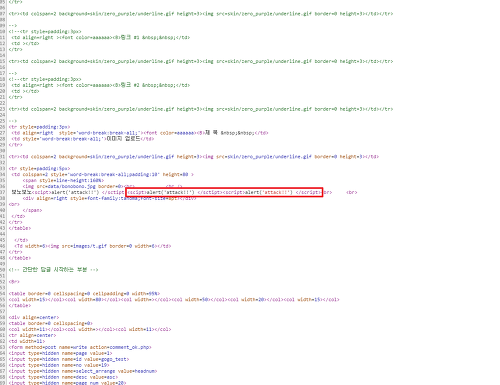This screenshot has width=500, height=385.
Task: Click the 'td colspan=2 style=word-break:break-all;padding:10' line
Action: click(x=102, y=174)
